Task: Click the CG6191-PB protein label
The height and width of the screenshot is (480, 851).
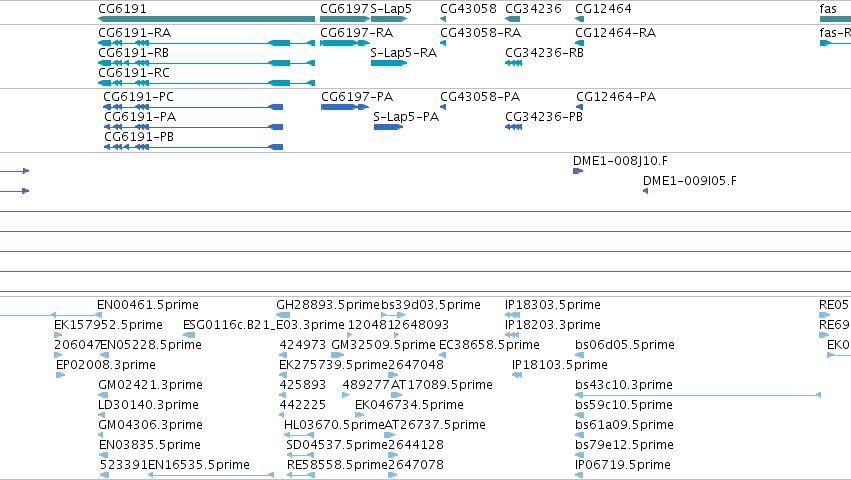Action: pyautogui.click(x=139, y=137)
